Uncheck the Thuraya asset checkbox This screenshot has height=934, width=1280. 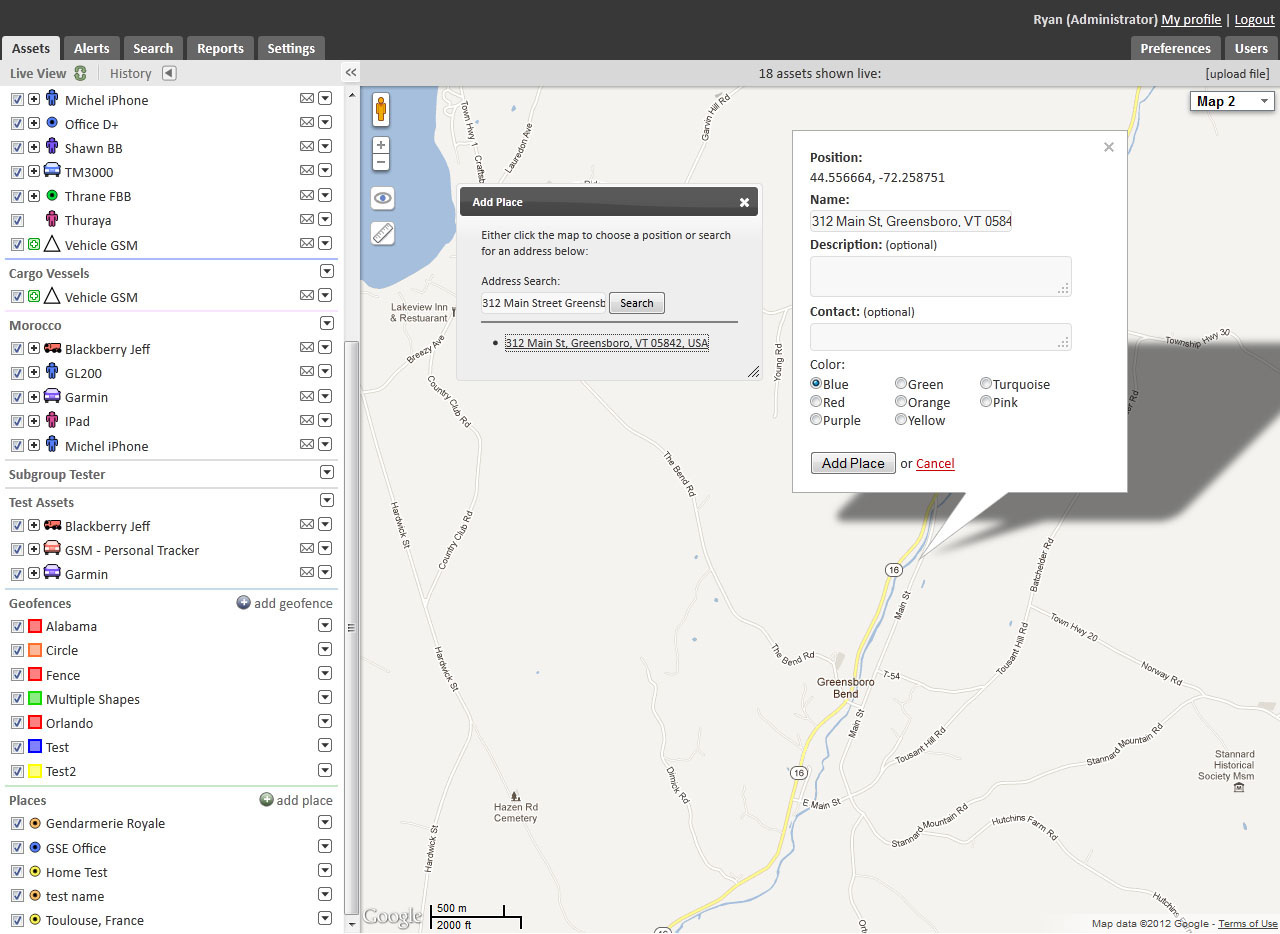17,219
